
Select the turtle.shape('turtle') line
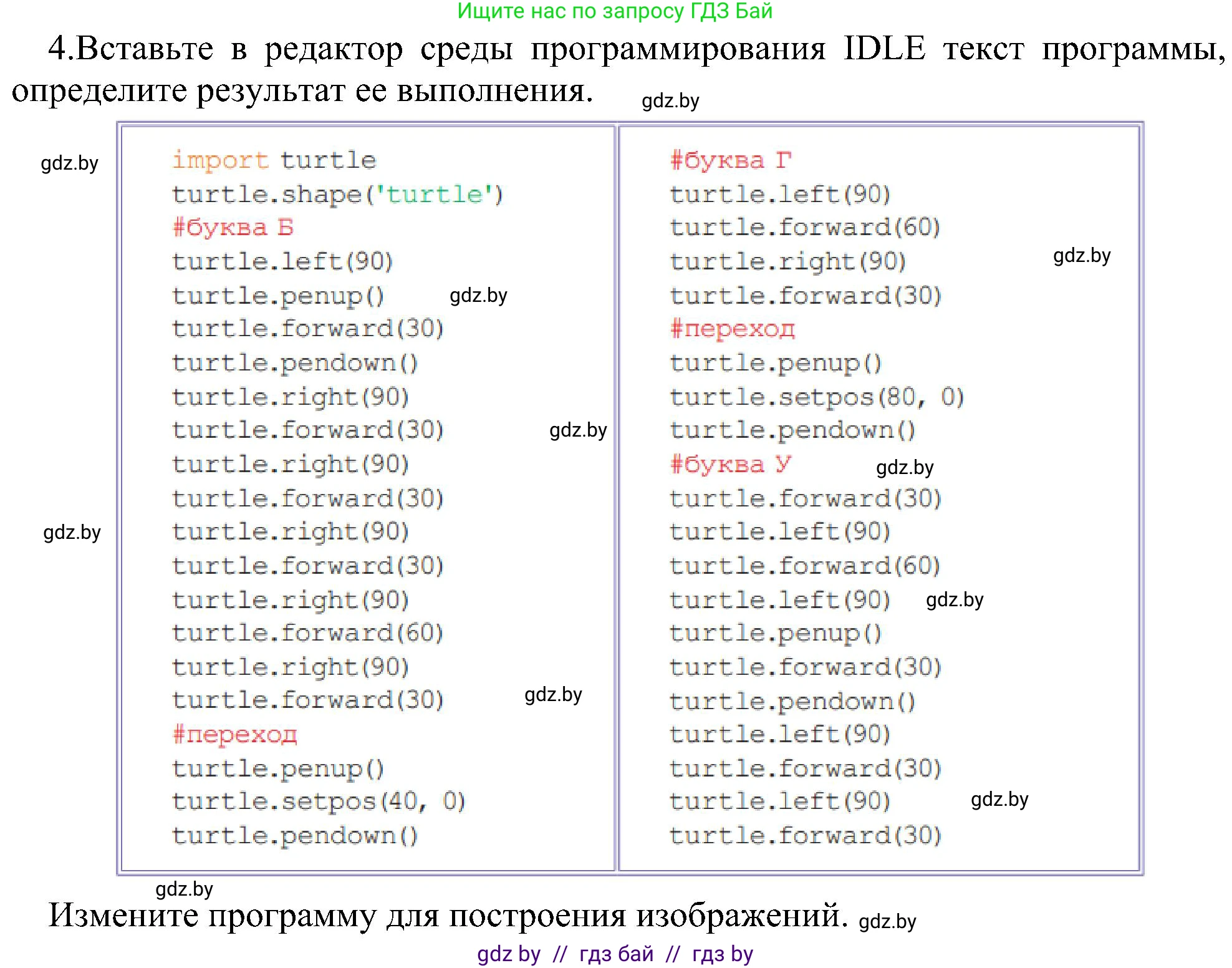337,195
